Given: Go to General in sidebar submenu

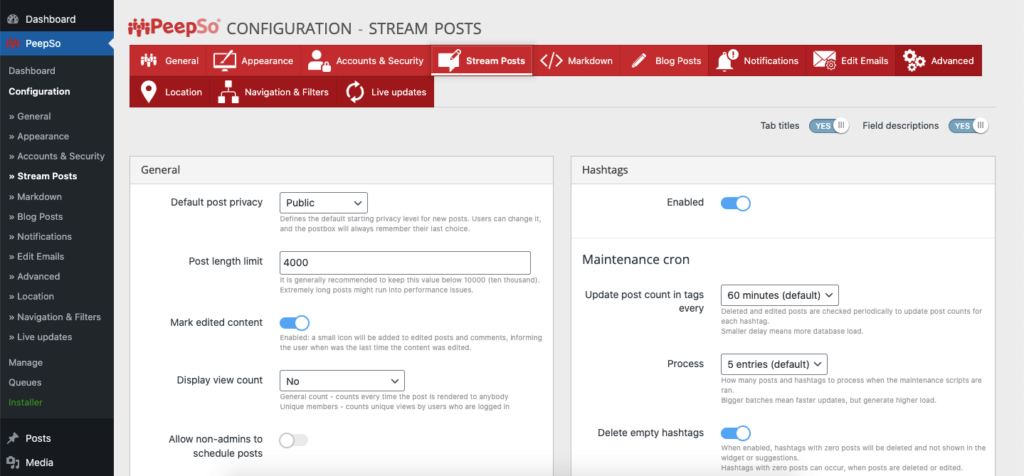Looking at the screenshot, I should (x=29, y=116).
